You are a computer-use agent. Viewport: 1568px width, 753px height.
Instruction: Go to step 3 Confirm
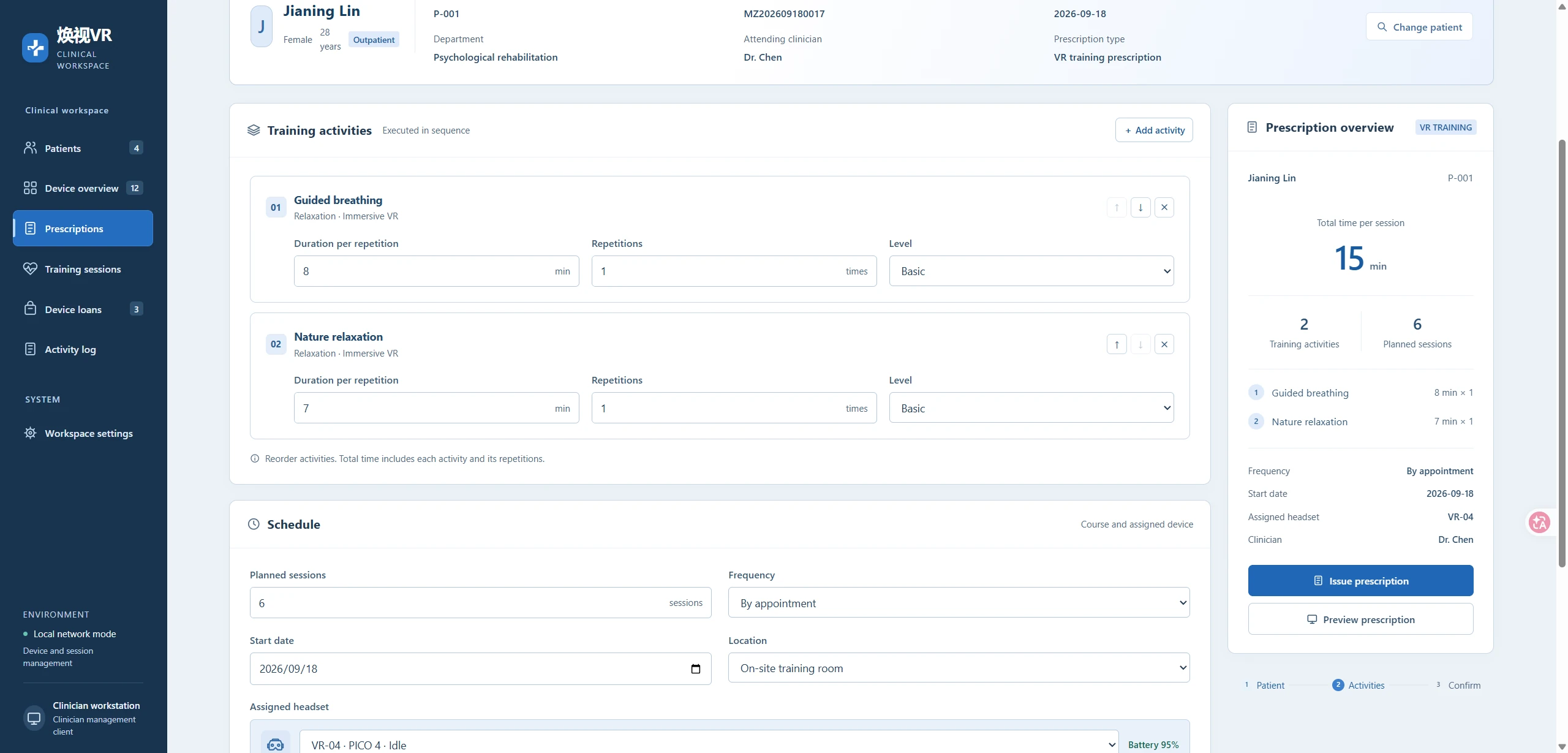(x=1458, y=685)
